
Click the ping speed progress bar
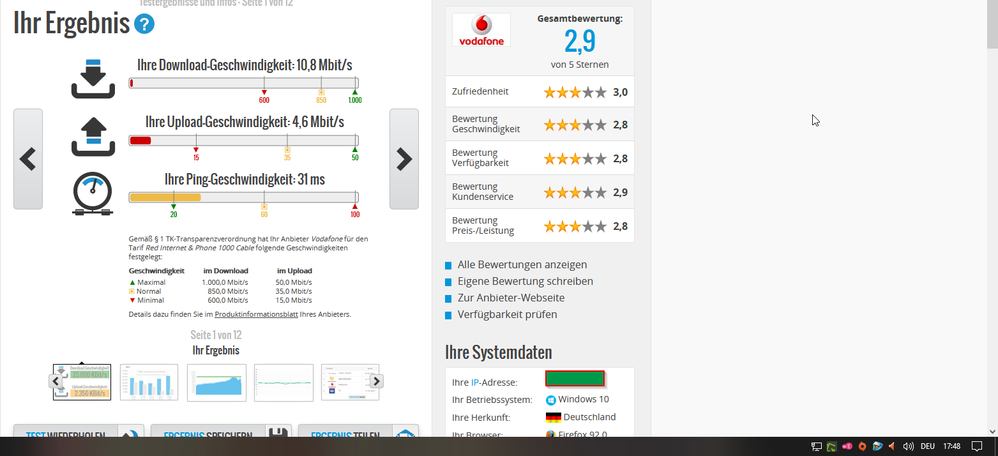coord(243,197)
